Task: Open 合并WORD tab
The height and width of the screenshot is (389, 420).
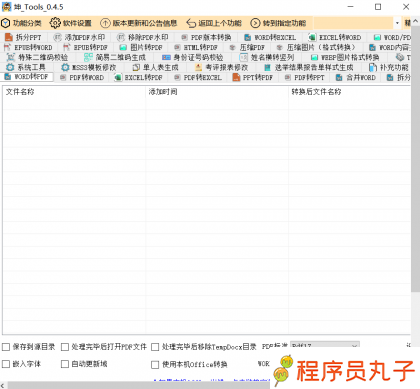Action: (x=356, y=77)
